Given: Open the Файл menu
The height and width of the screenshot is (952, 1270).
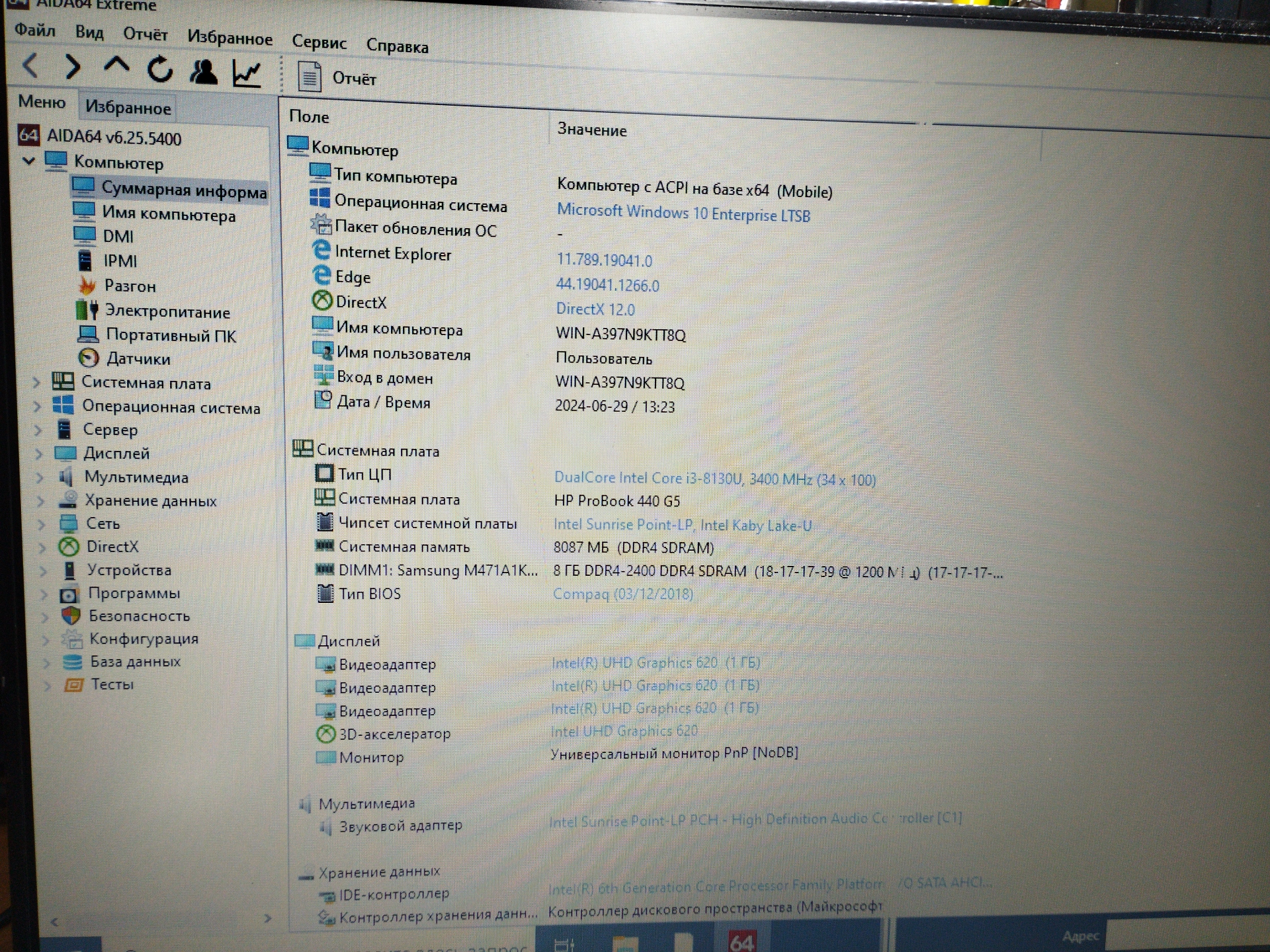Looking at the screenshot, I should click(x=35, y=30).
